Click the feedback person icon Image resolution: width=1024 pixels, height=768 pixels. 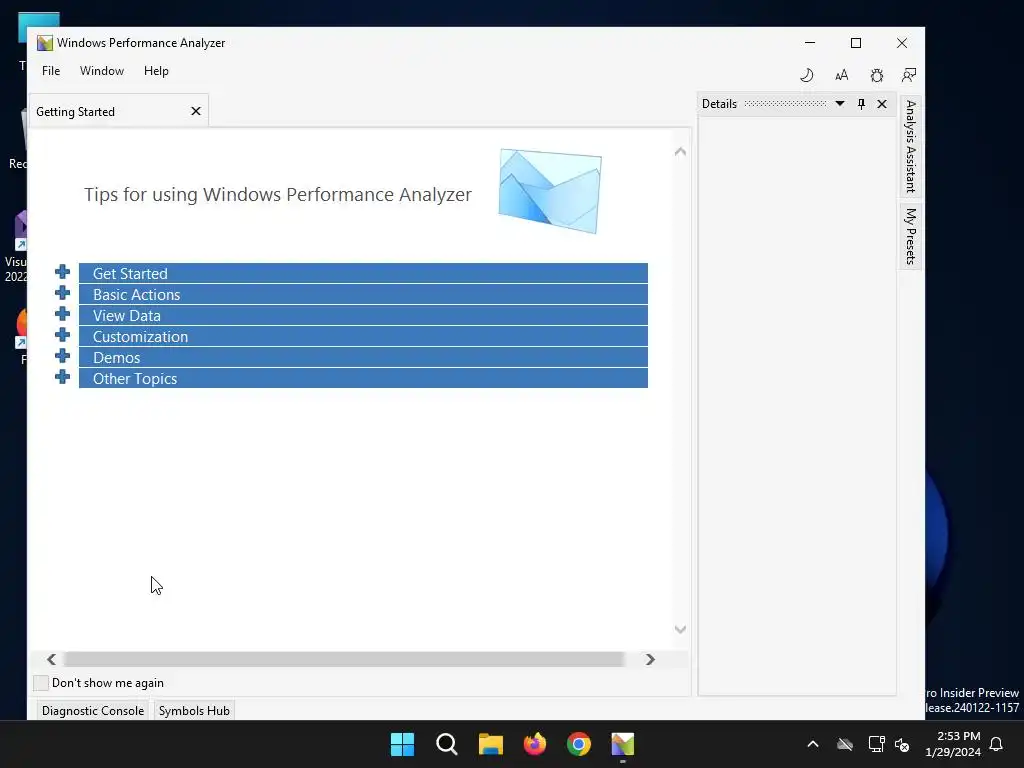pyautogui.click(x=908, y=75)
